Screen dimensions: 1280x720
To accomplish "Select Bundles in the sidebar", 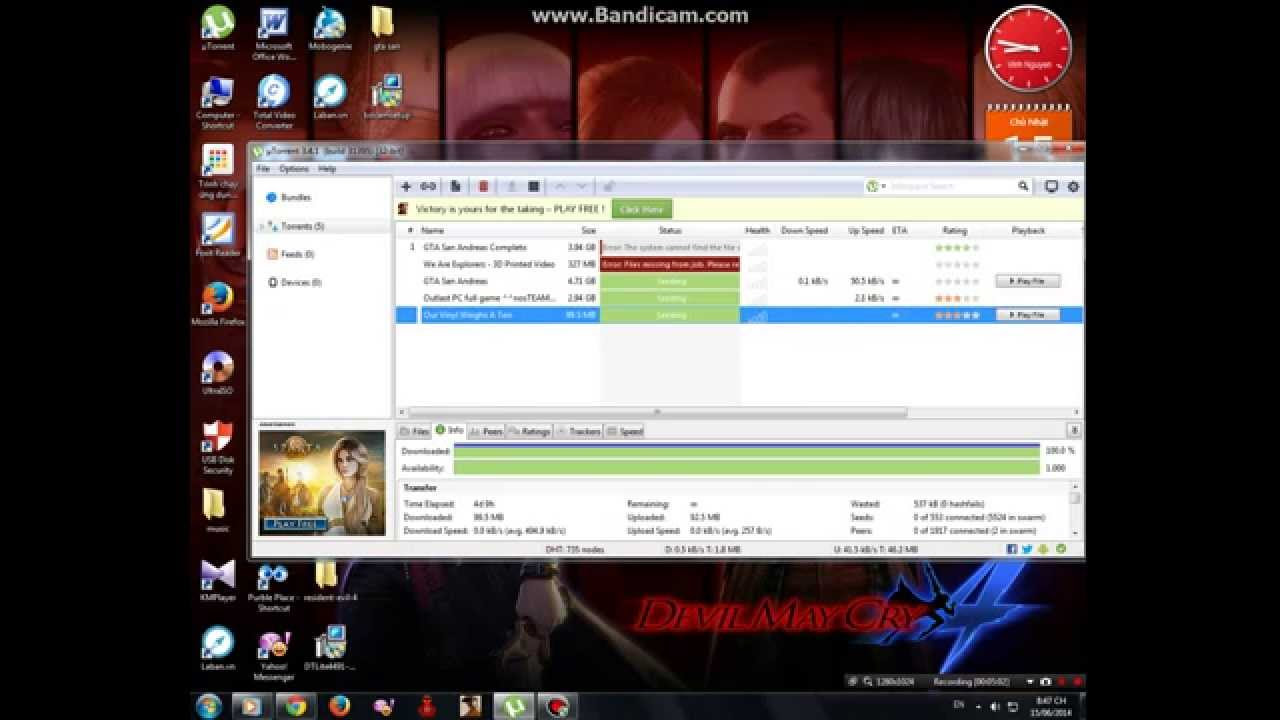I will (296, 198).
